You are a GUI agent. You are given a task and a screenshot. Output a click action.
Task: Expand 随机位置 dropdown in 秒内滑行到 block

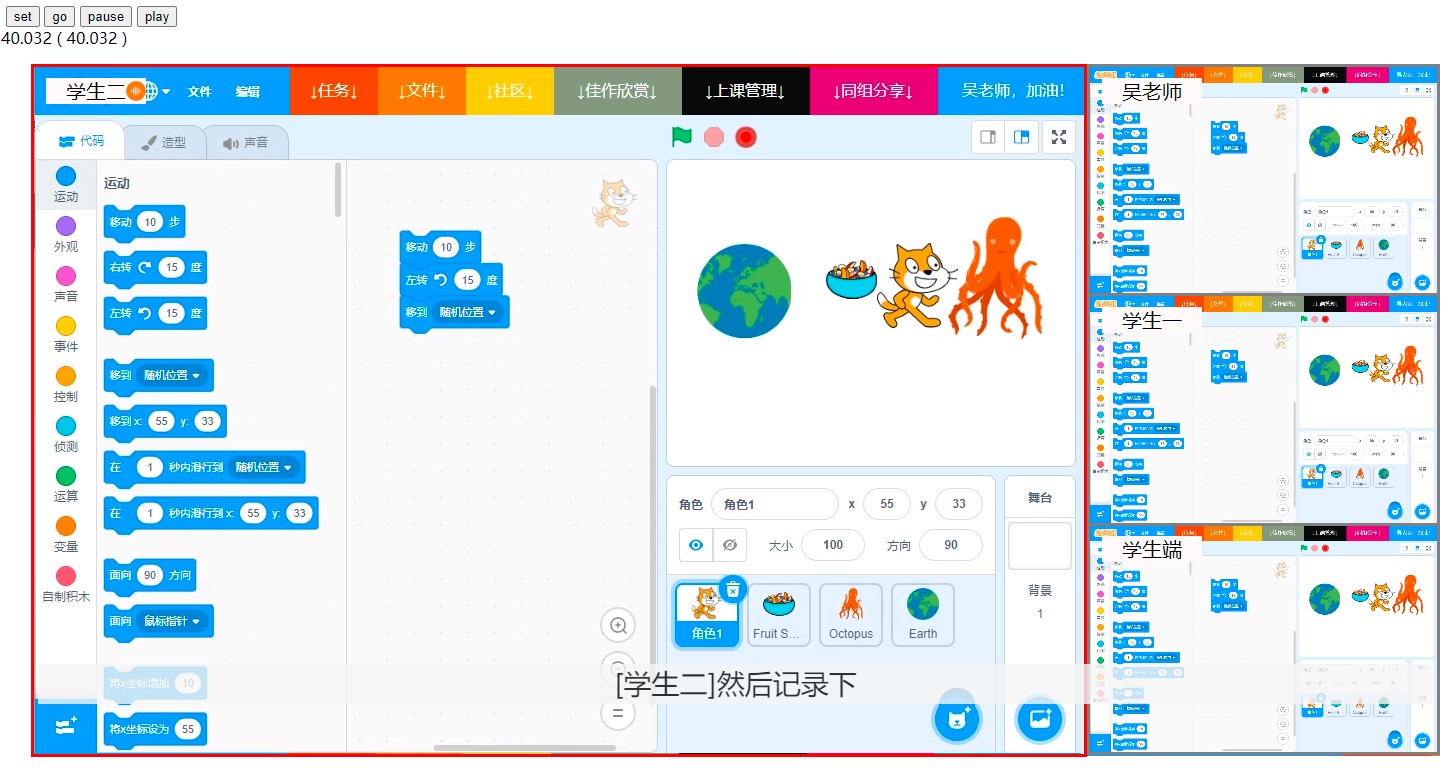tap(264, 467)
